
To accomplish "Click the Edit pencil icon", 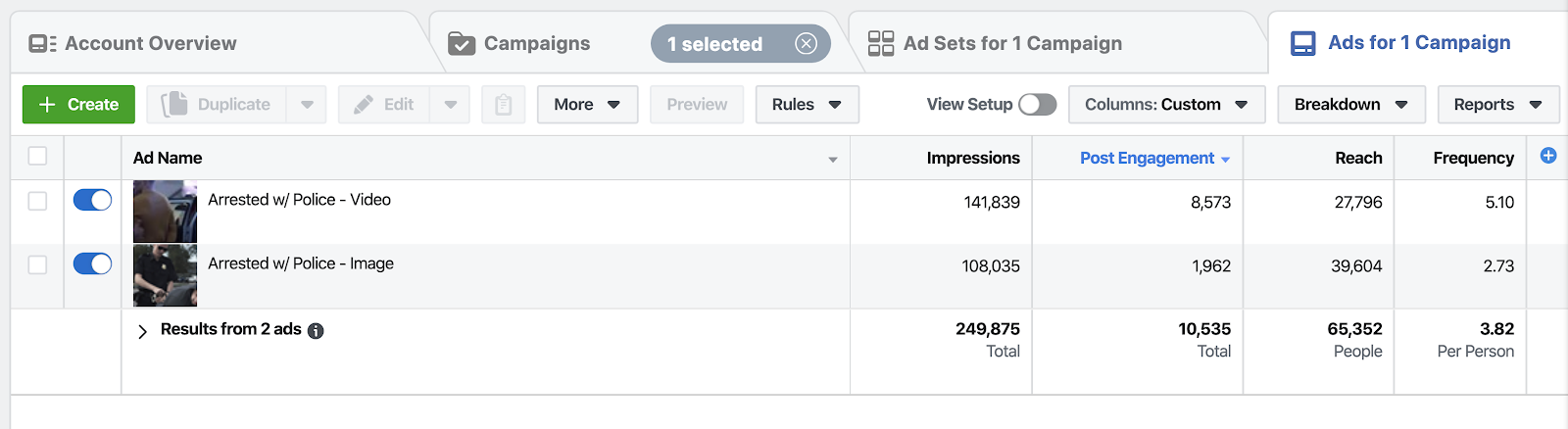I will click(364, 105).
